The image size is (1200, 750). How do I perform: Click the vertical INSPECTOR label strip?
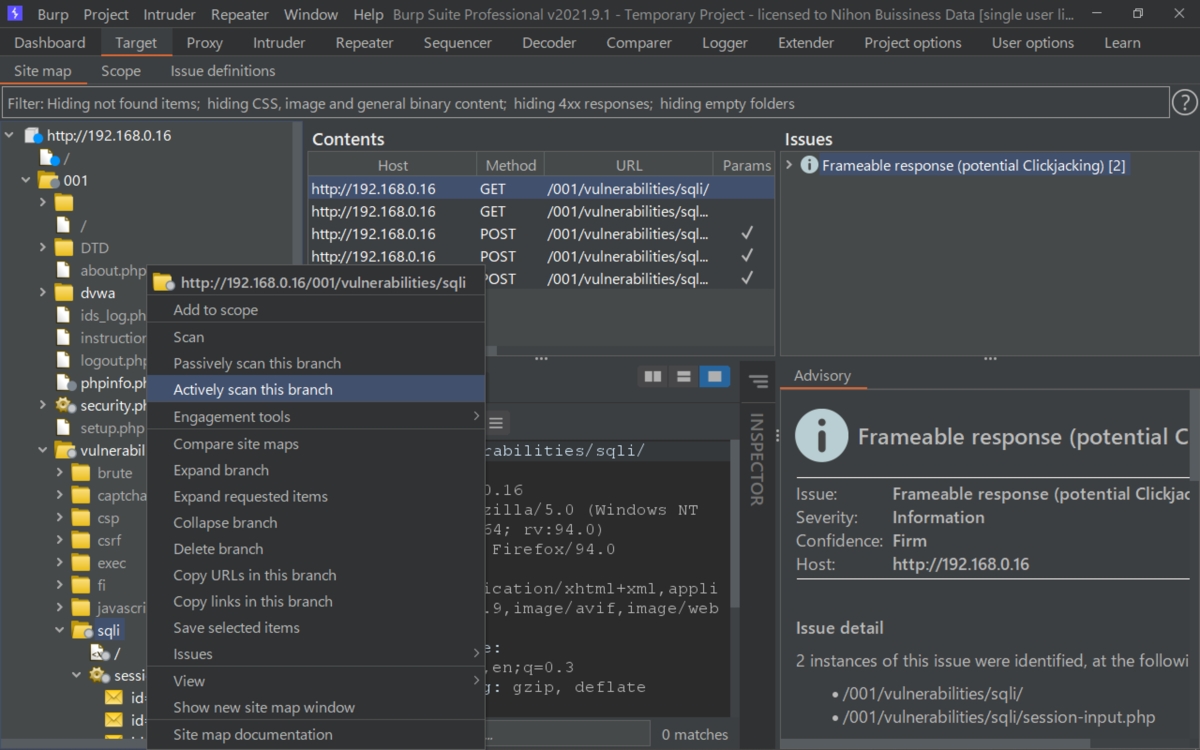[757, 459]
